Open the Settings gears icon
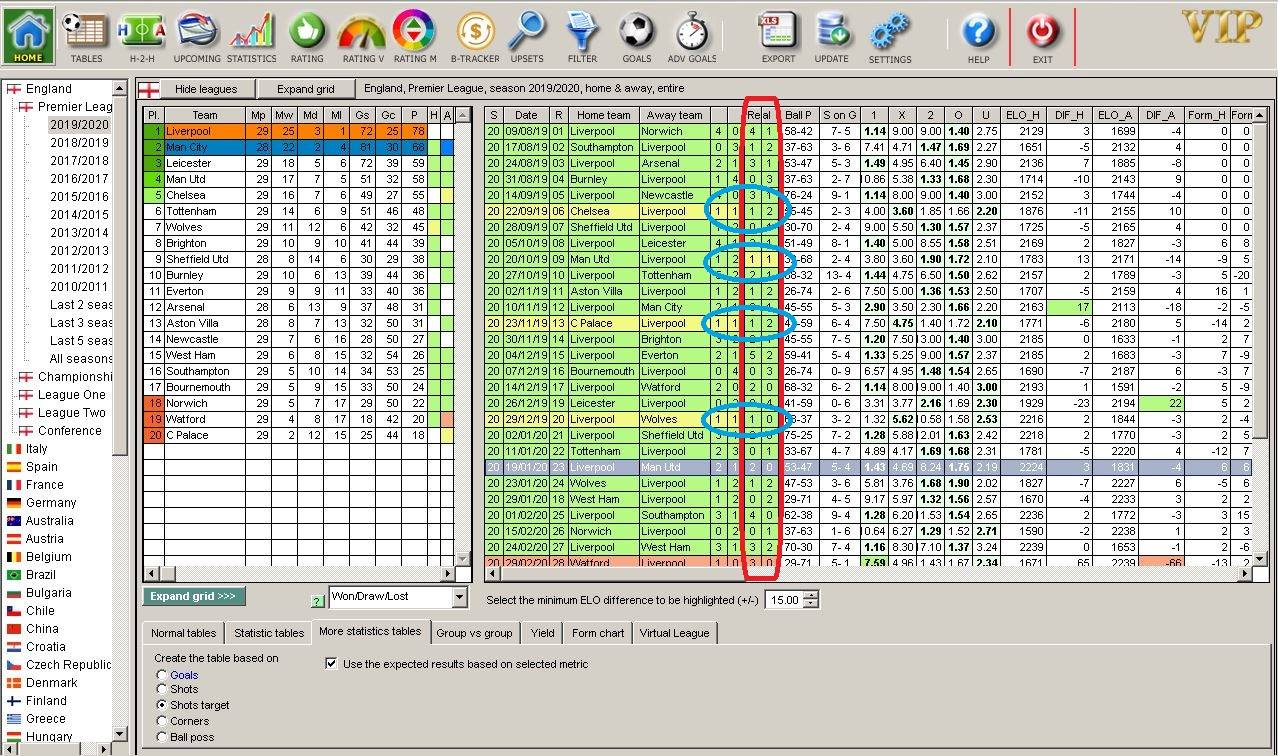This screenshot has height=756, width=1278. (x=889, y=37)
